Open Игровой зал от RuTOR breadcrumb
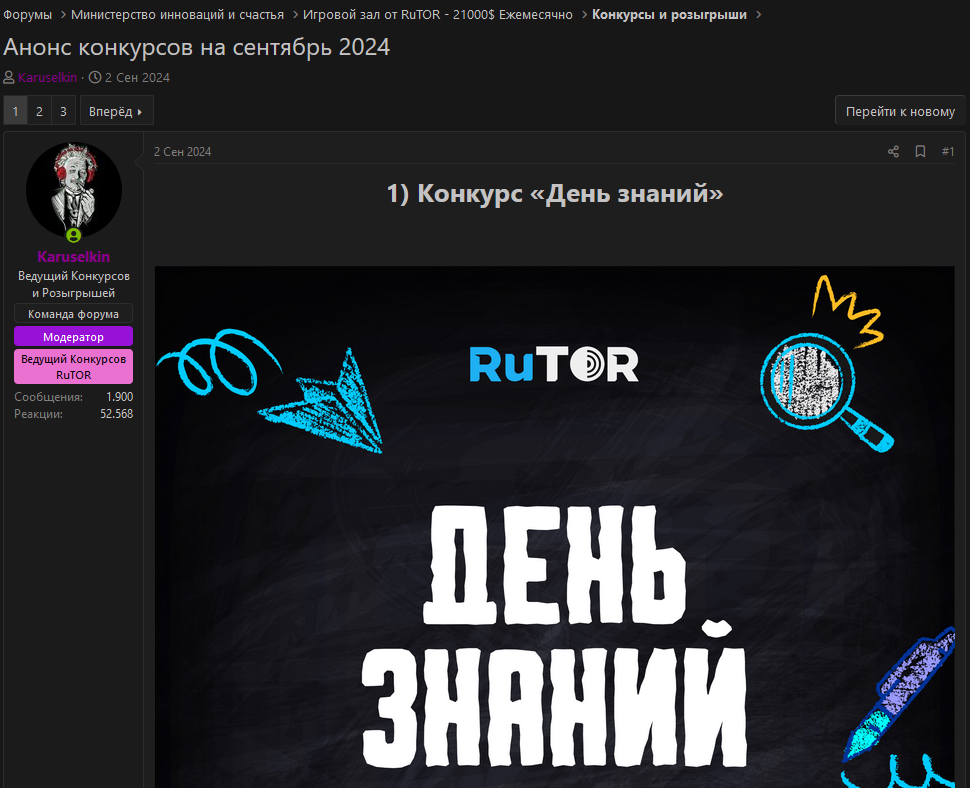 438,14
